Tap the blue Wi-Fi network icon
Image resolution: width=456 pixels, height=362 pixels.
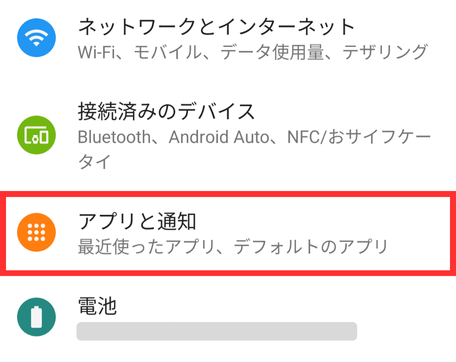36,37
